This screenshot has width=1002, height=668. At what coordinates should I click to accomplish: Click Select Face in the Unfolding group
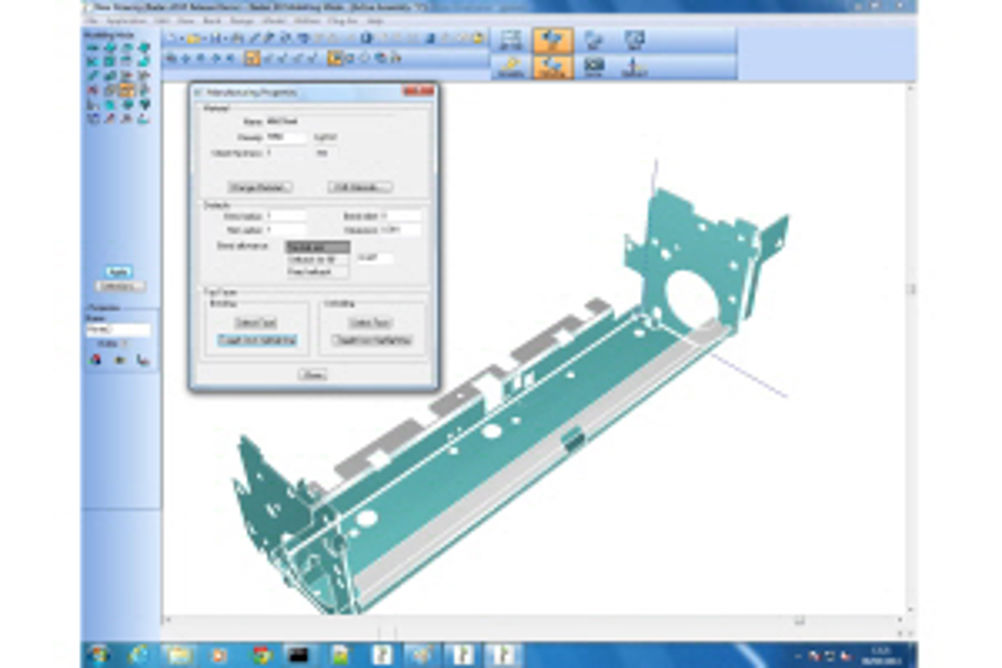tap(371, 323)
